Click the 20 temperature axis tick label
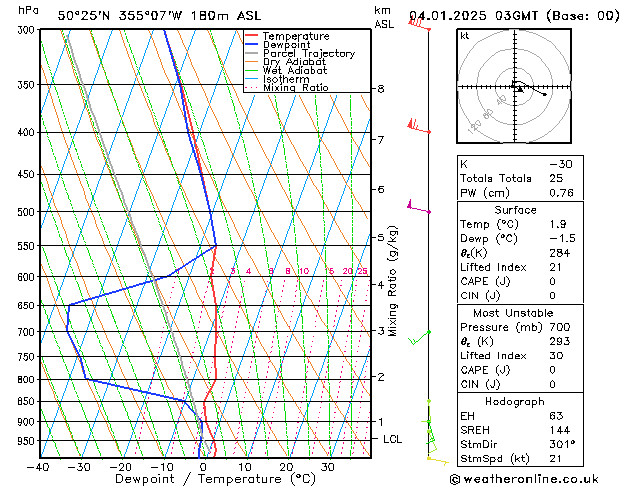The image size is (629, 486). tap(286, 467)
